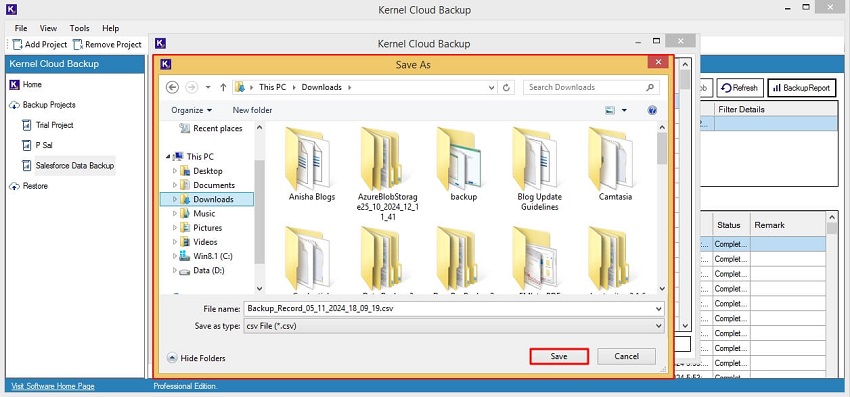
Task: Collapse the This PC tree node
Action: 168,157
